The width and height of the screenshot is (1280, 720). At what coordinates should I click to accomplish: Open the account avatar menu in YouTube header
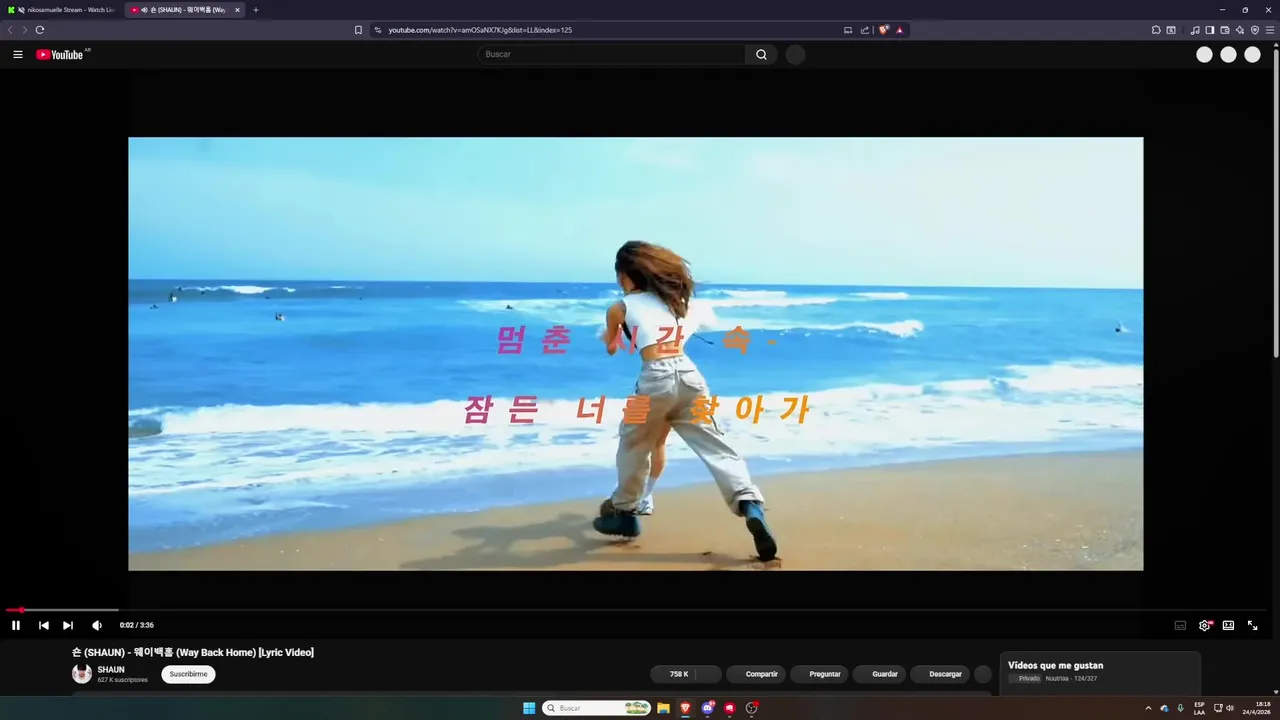[1252, 55]
